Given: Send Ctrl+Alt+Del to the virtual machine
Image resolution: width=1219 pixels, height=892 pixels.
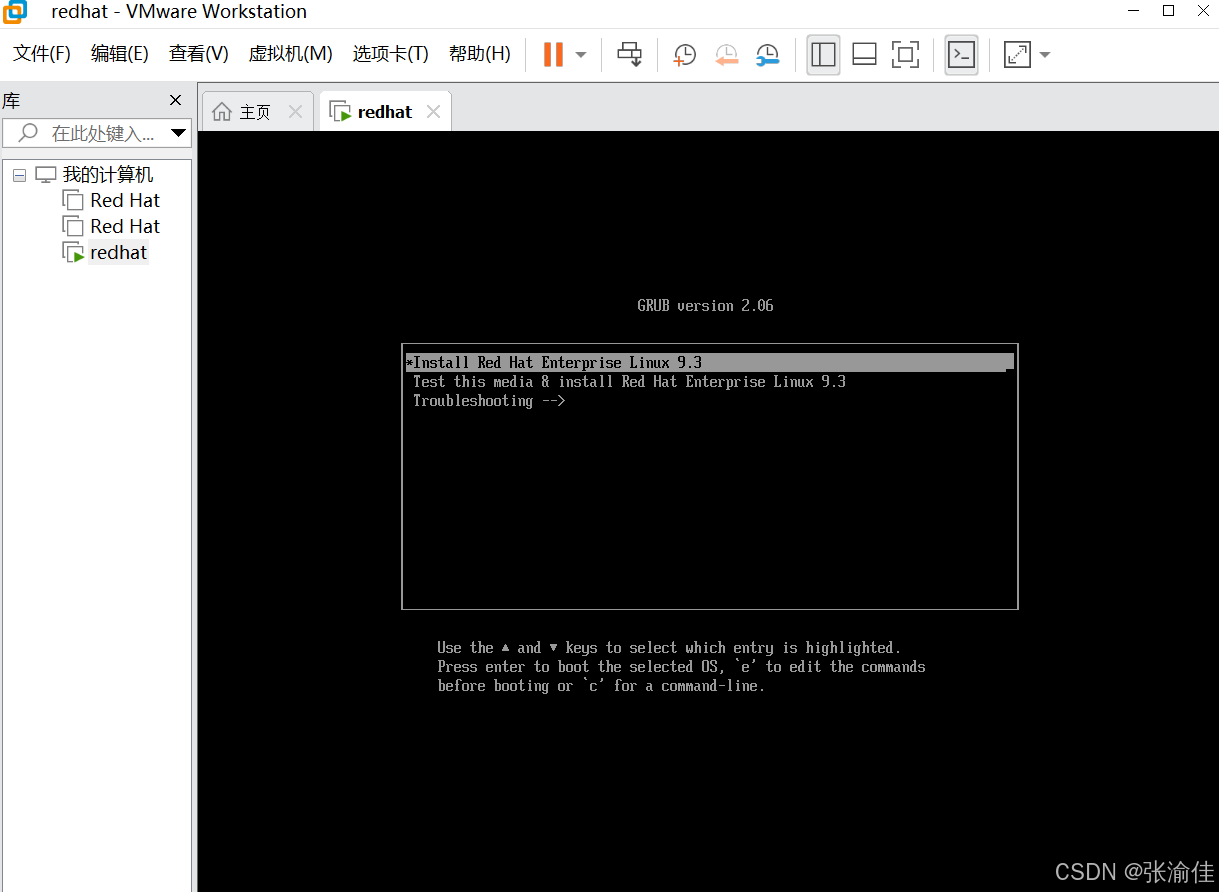Looking at the screenshot, I should pos(630,54).
